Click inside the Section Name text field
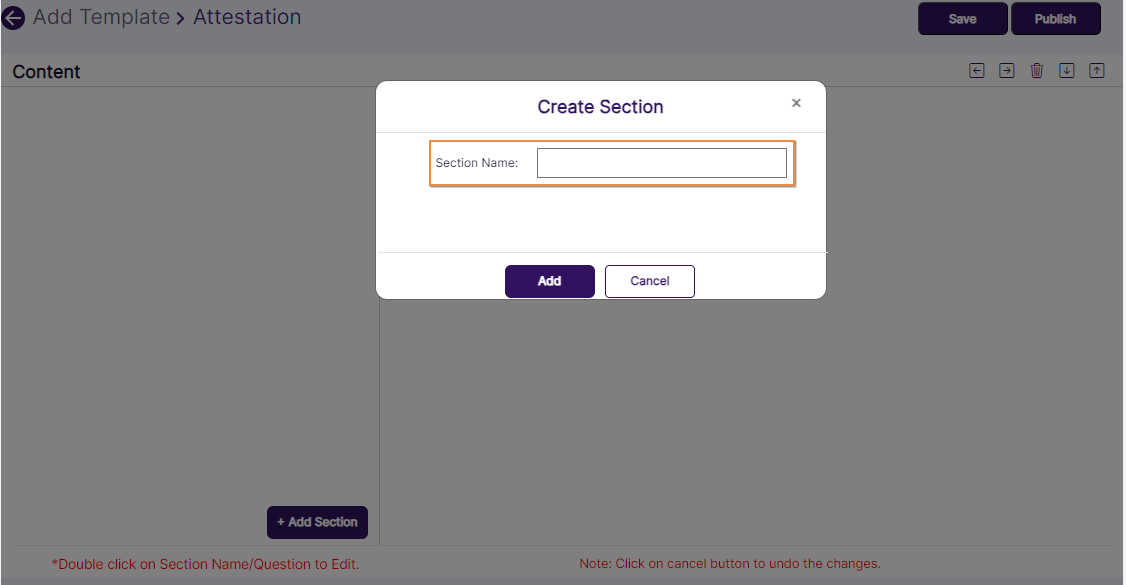This screenshot has height=585, width=1126. pyautogui.click(x=662, y=162)
